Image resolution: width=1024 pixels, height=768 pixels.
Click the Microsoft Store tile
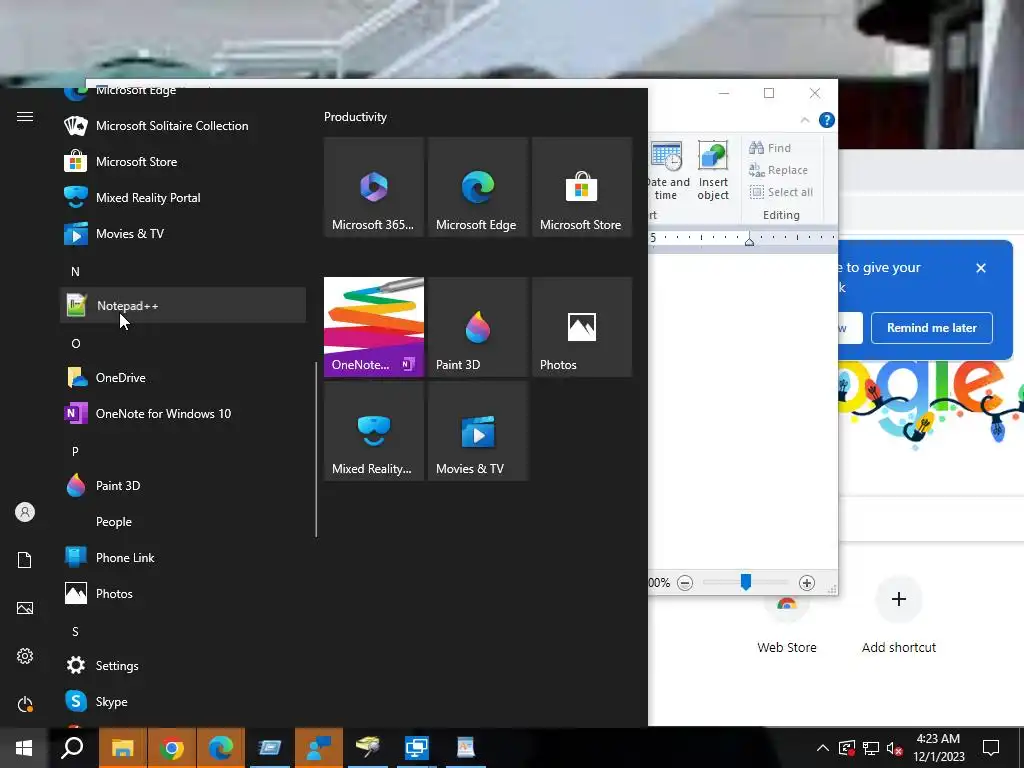(x=582, y=187)
